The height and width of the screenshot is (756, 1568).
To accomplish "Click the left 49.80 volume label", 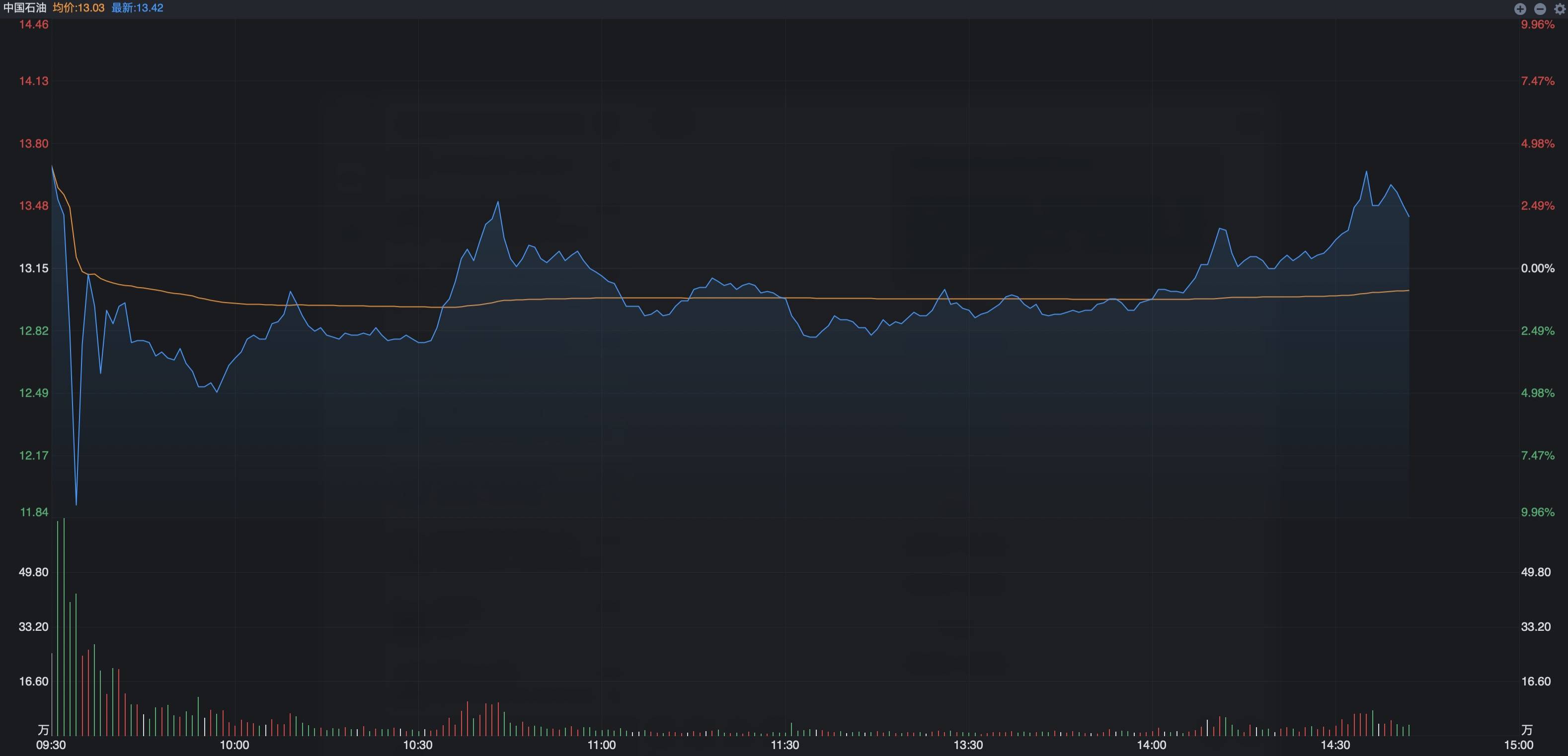I will pyautogui.click(x=33, y=572).
